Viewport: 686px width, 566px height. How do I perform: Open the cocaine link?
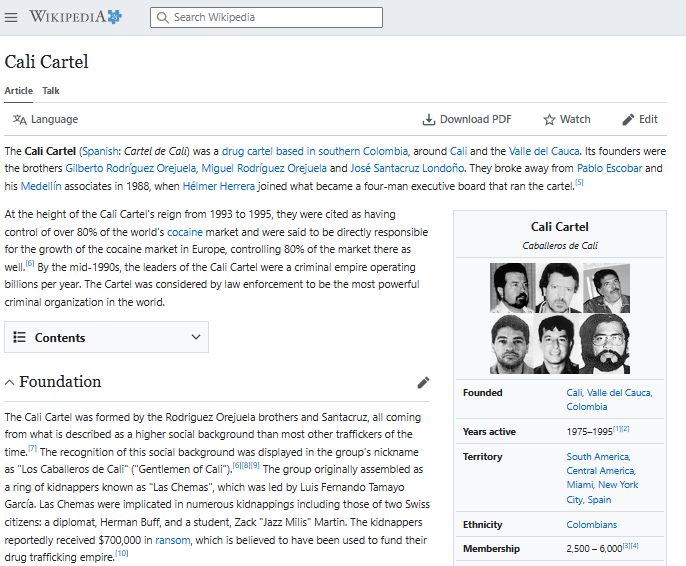[x=185, y=232]
